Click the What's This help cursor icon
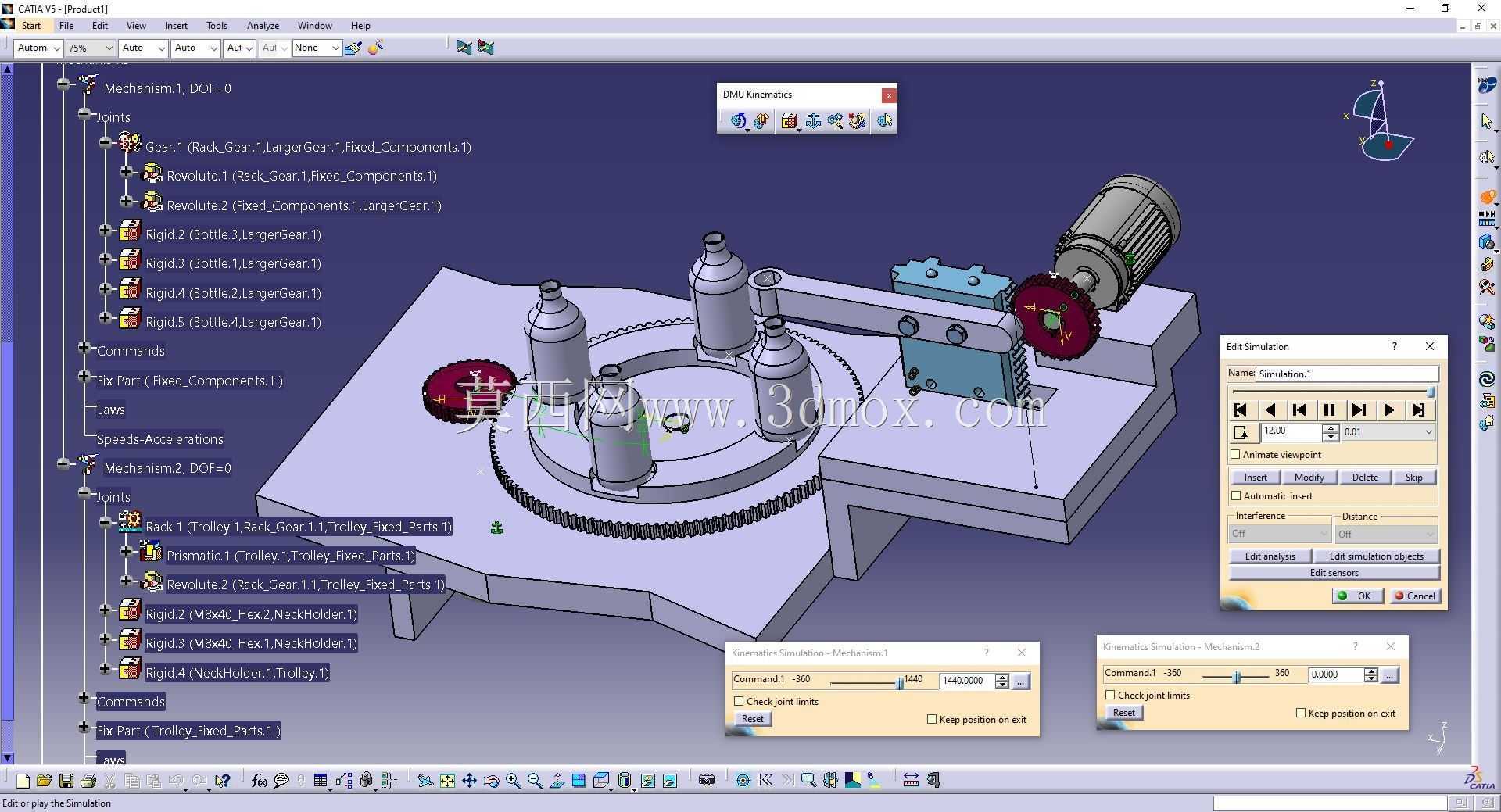Viewport: 1501px width, 812px height. pos(223,780)
